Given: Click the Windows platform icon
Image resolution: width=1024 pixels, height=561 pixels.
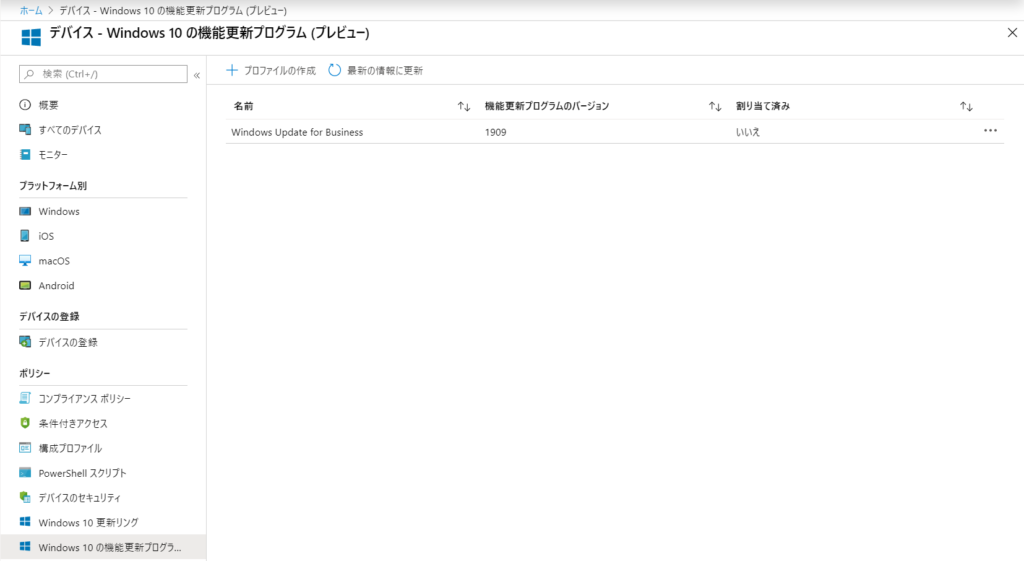Looking at the screenshot, I should [x=25, y=211].
